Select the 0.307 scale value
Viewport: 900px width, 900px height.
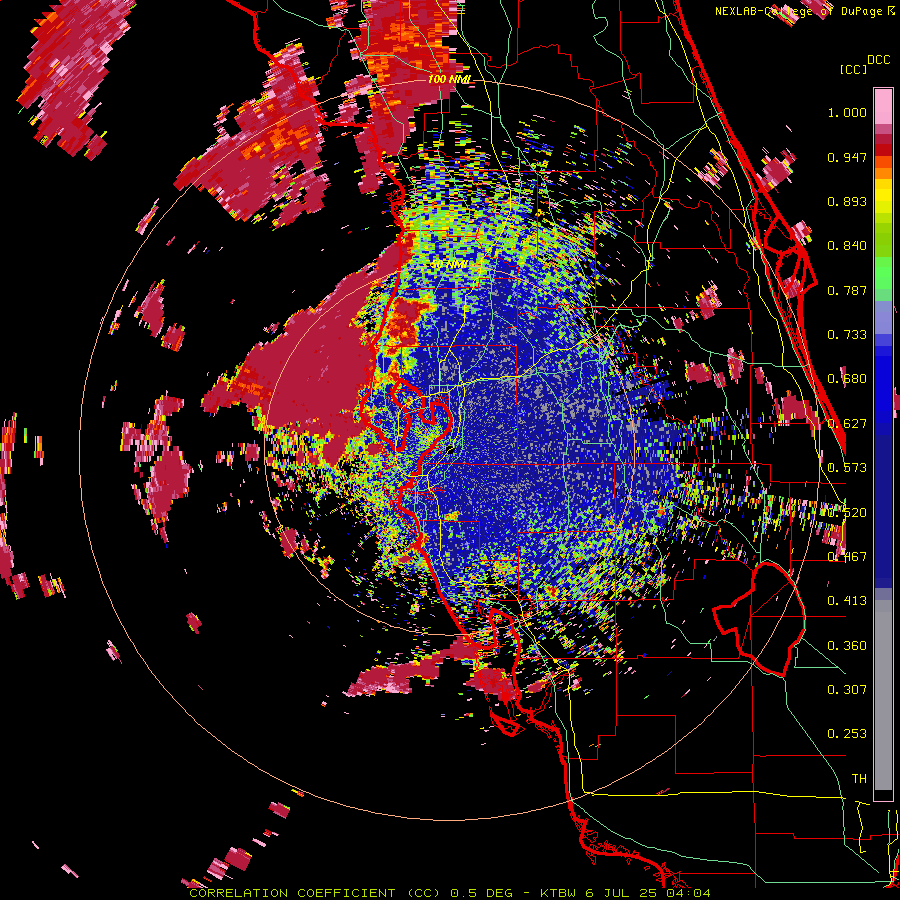tap(847, 690)
